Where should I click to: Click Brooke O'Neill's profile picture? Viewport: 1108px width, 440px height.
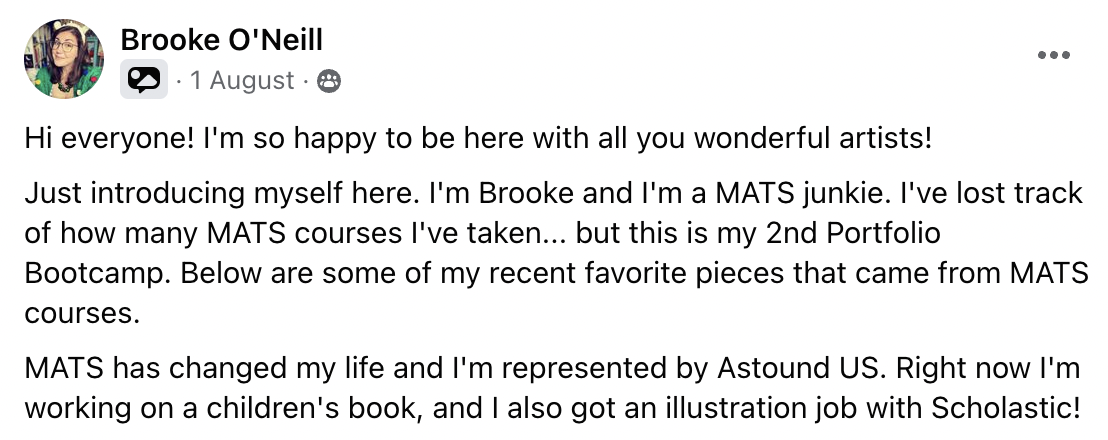(63, 59)
